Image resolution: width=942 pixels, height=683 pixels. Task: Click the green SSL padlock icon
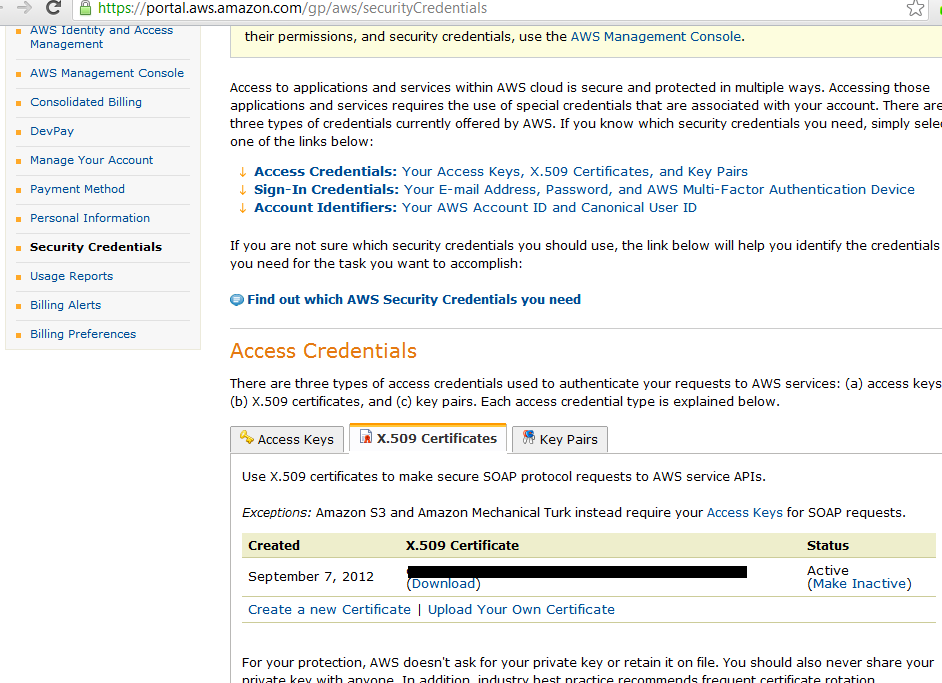pos(86,8)
